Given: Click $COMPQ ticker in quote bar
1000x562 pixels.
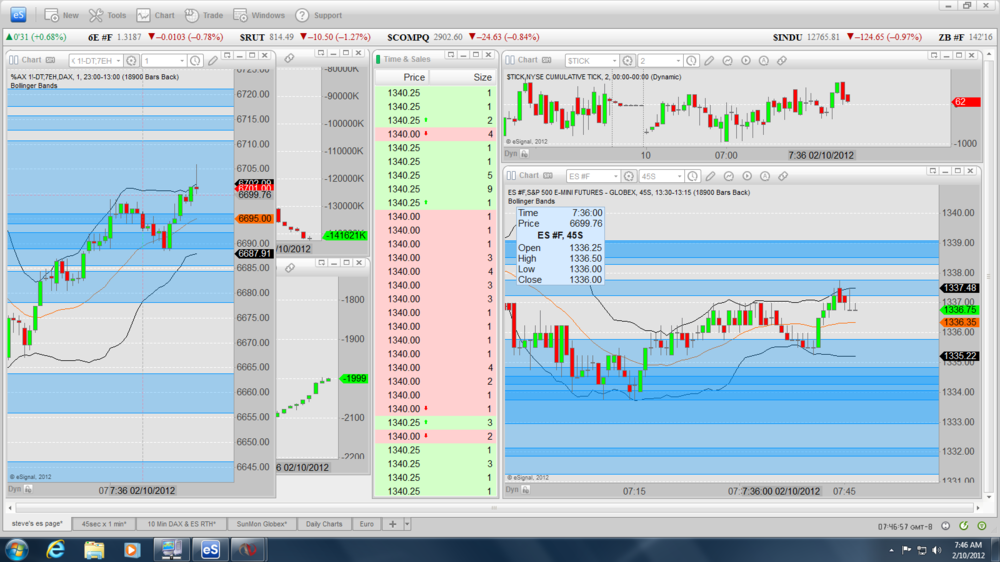Looking at the screenshot, I should 408,38.
